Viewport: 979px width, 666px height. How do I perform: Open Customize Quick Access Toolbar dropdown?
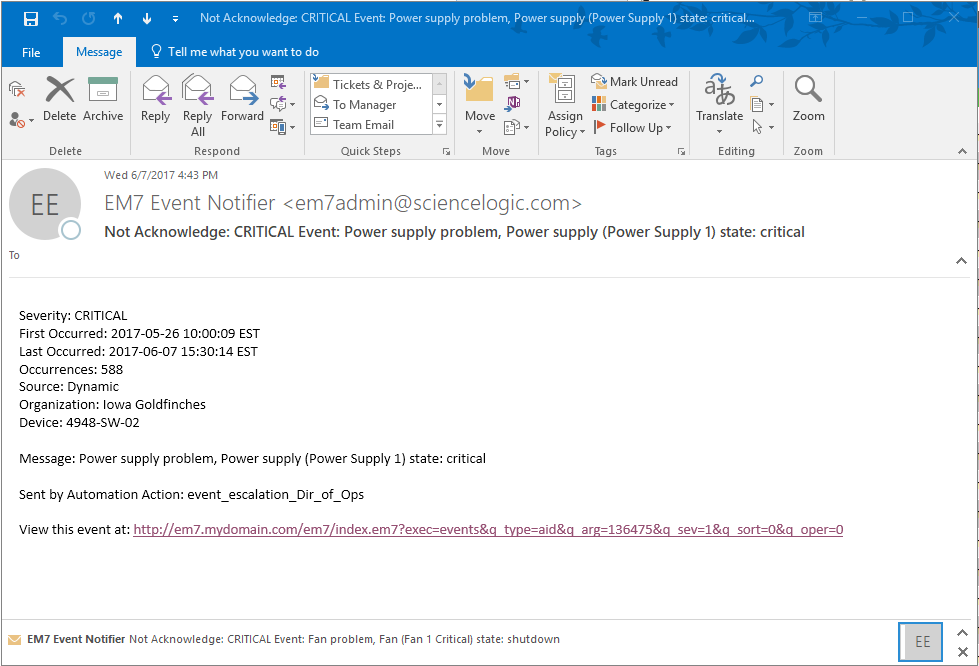tap(175, 19)
